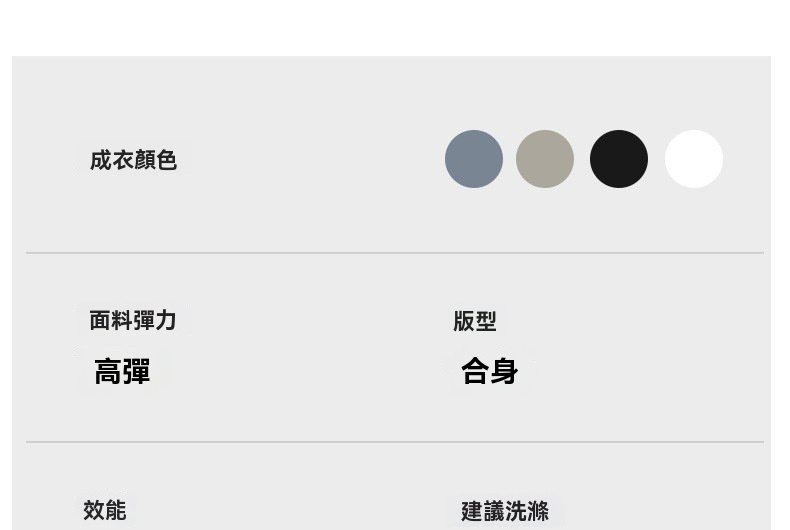Image resolution: width=790 pixels, height=530 pixels.
Task: Click the 版型 heading
Action: point(475,321)
